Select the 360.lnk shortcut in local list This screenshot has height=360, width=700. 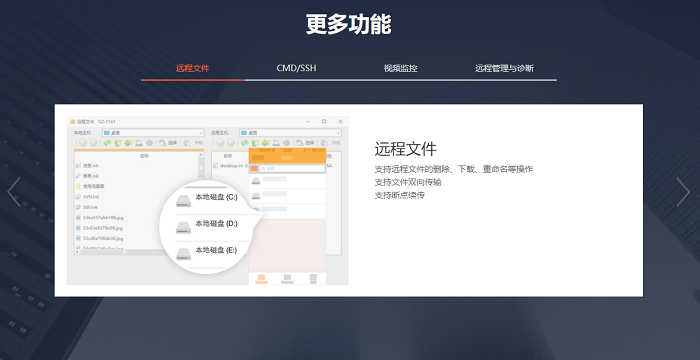click(87, 207)
